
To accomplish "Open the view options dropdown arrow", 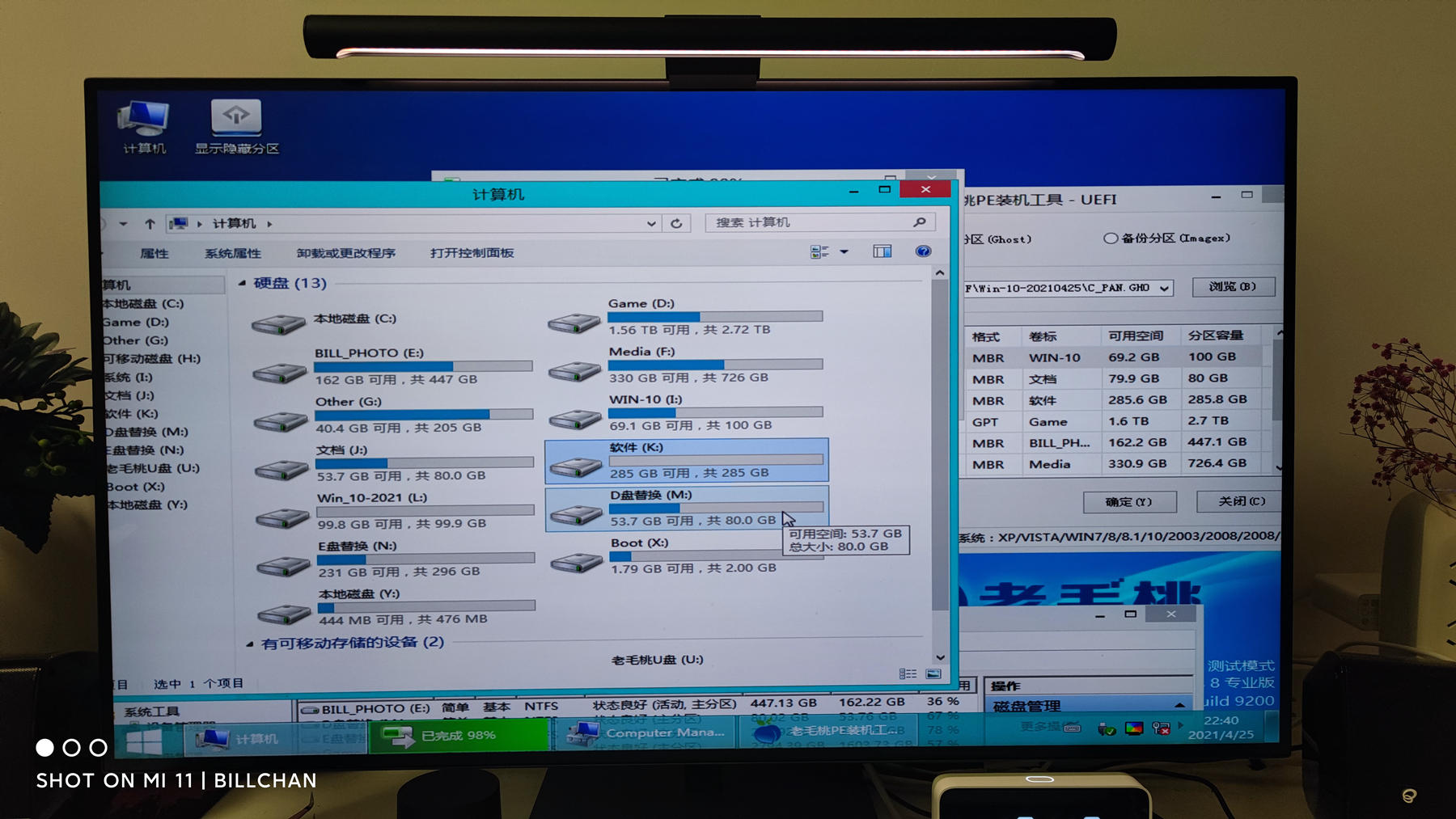I will (844, 251).
